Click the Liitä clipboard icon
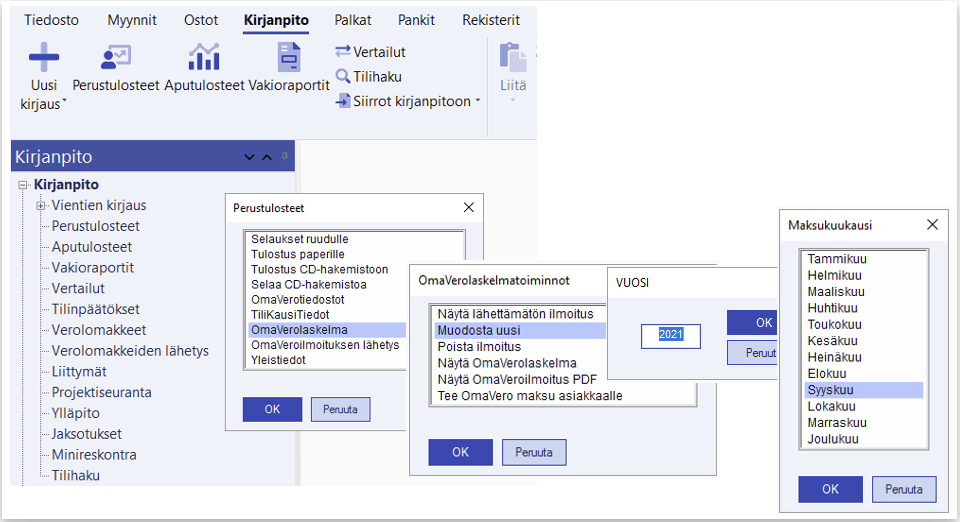 [513, 58]
